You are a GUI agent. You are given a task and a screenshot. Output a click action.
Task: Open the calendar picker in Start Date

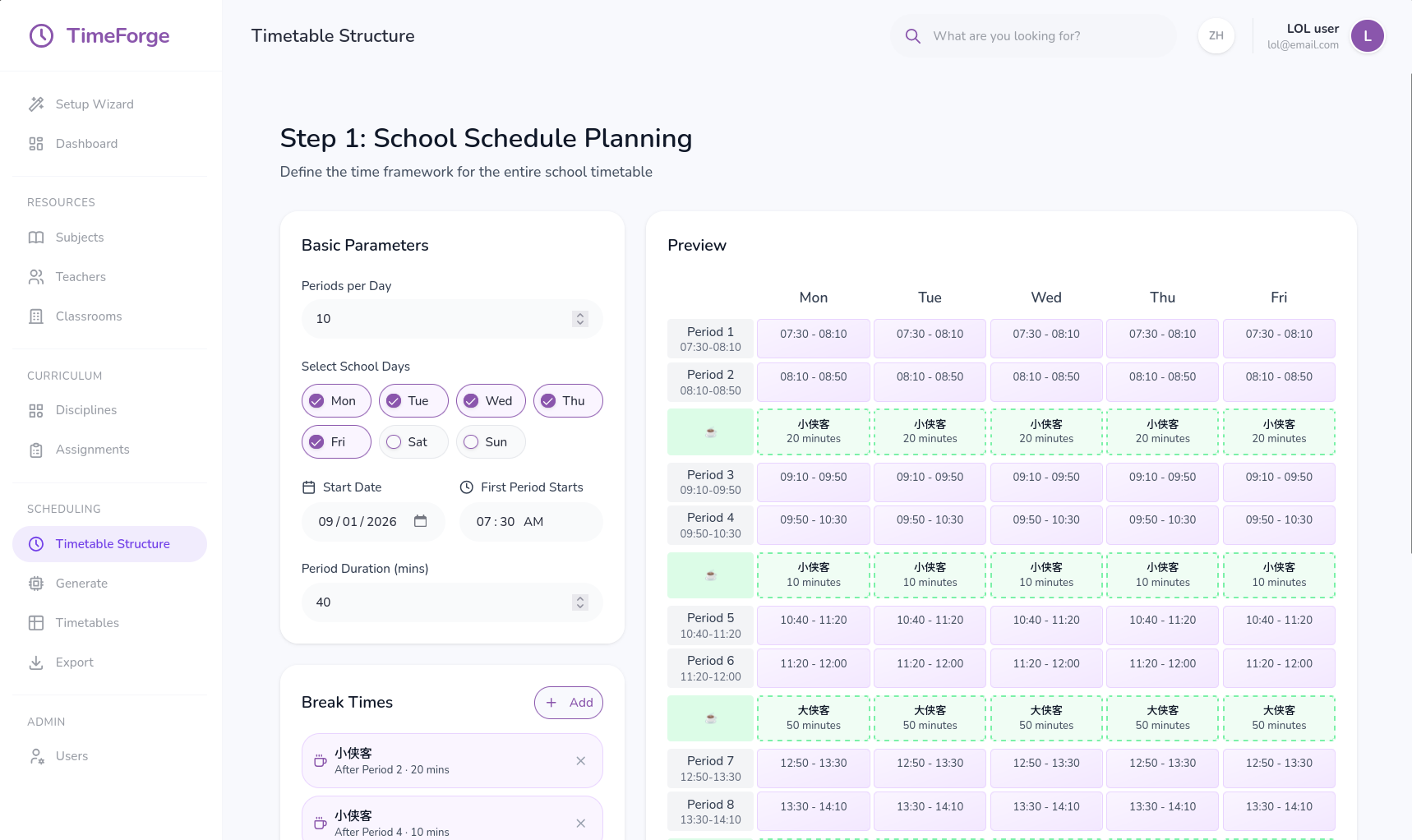(420, 521)
